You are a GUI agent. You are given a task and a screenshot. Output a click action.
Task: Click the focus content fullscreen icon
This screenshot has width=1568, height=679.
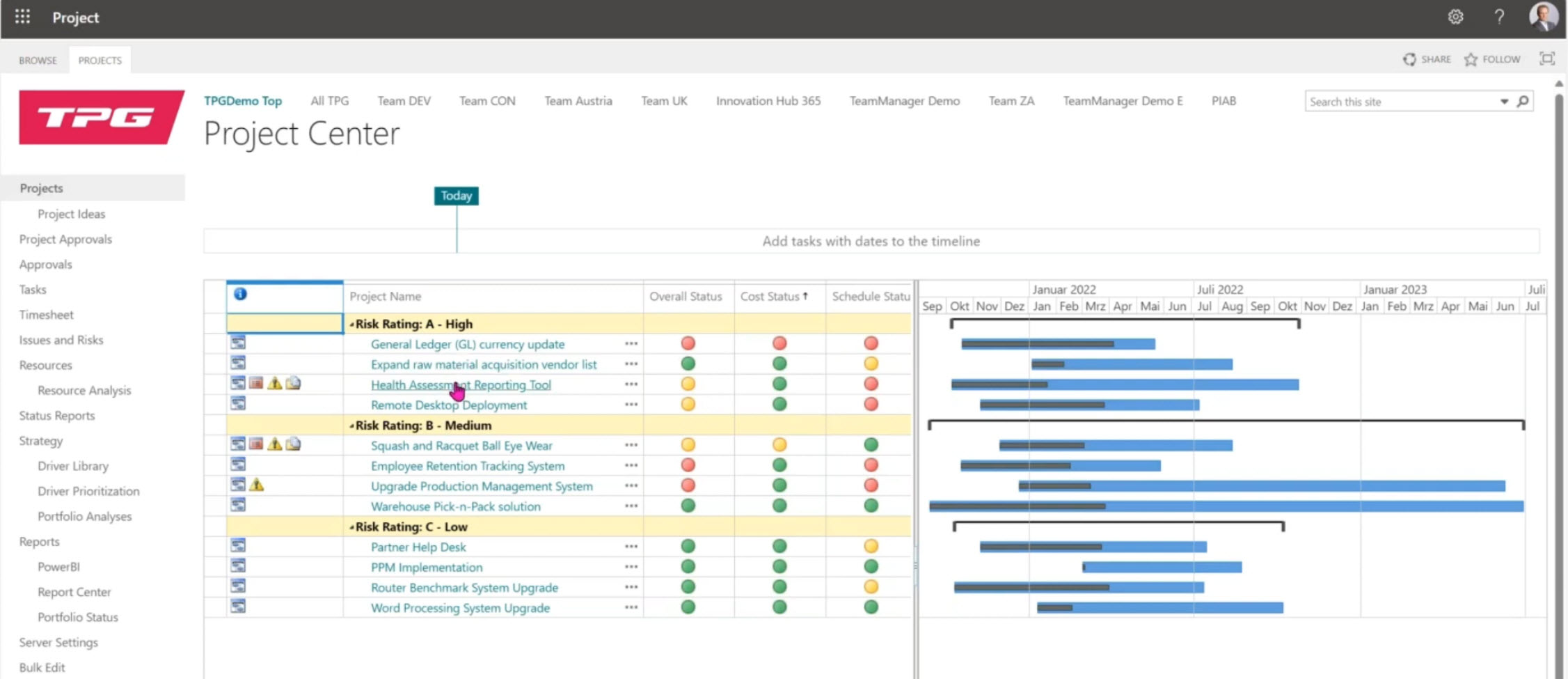(1546, 59)
